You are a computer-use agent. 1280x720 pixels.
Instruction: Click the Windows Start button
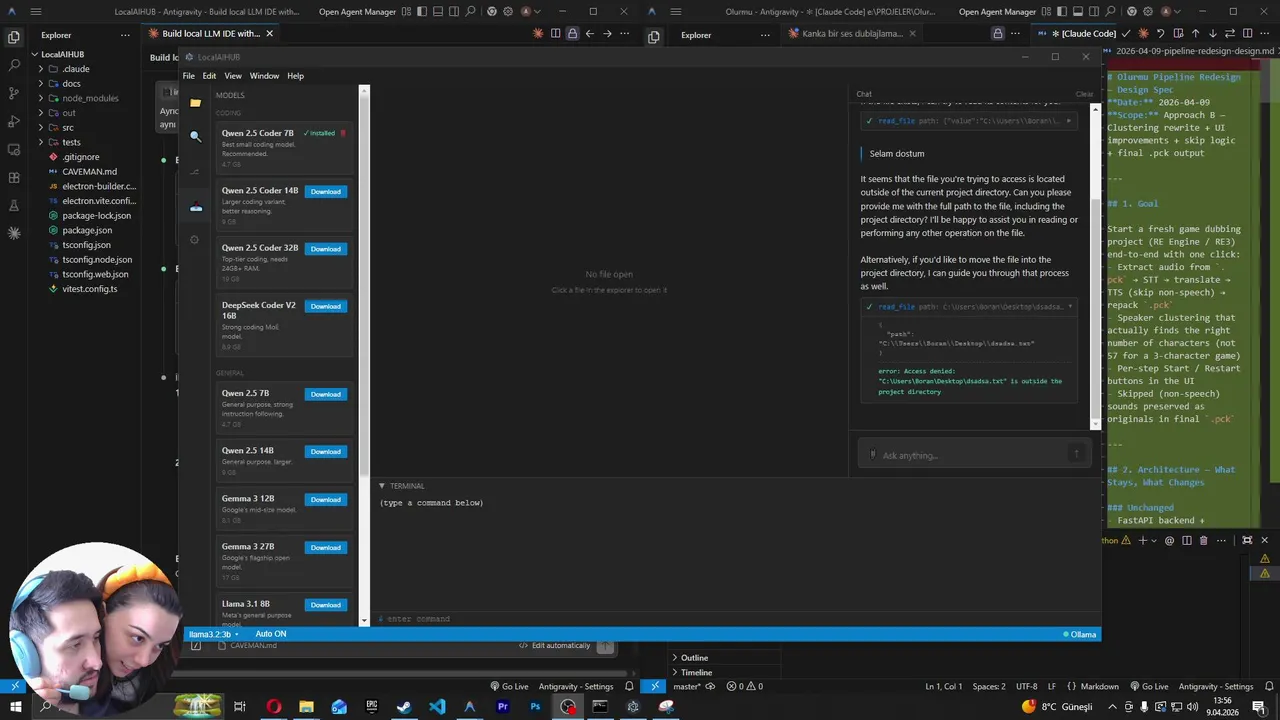[x=14, y=707]
